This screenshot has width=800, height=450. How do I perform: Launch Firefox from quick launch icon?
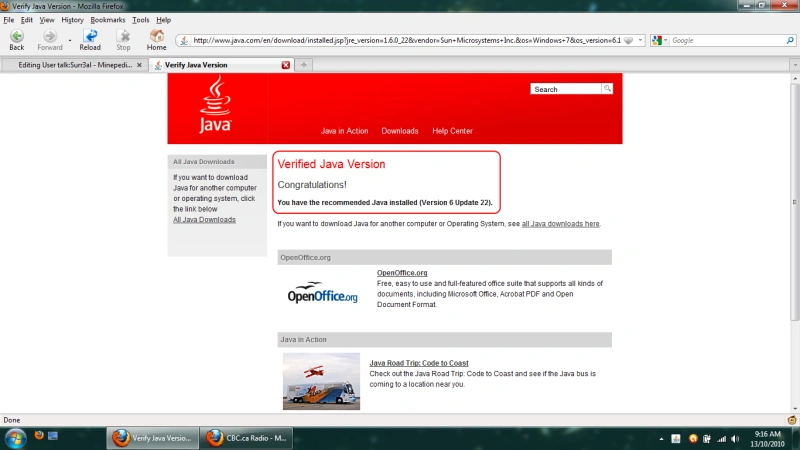point(39,435)
